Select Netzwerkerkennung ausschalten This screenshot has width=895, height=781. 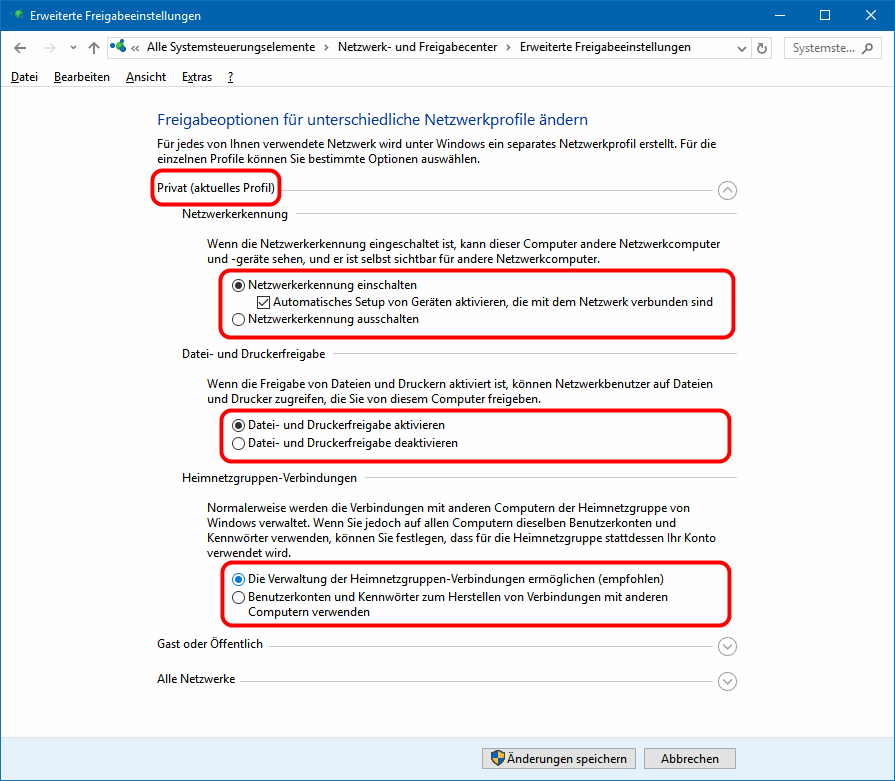pyautogui.click(x=238, y=320)
